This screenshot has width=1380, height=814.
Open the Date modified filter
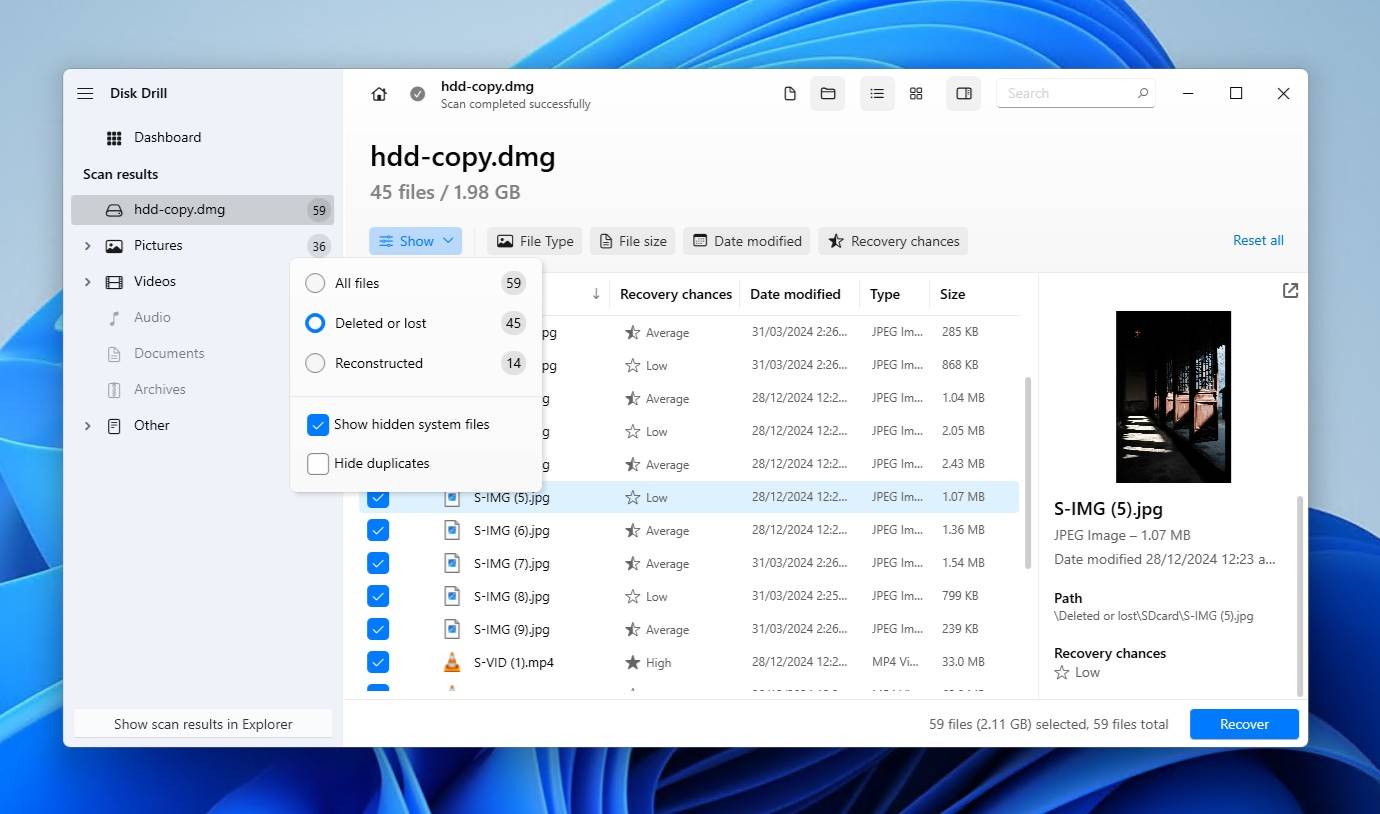tap(748, 241)
